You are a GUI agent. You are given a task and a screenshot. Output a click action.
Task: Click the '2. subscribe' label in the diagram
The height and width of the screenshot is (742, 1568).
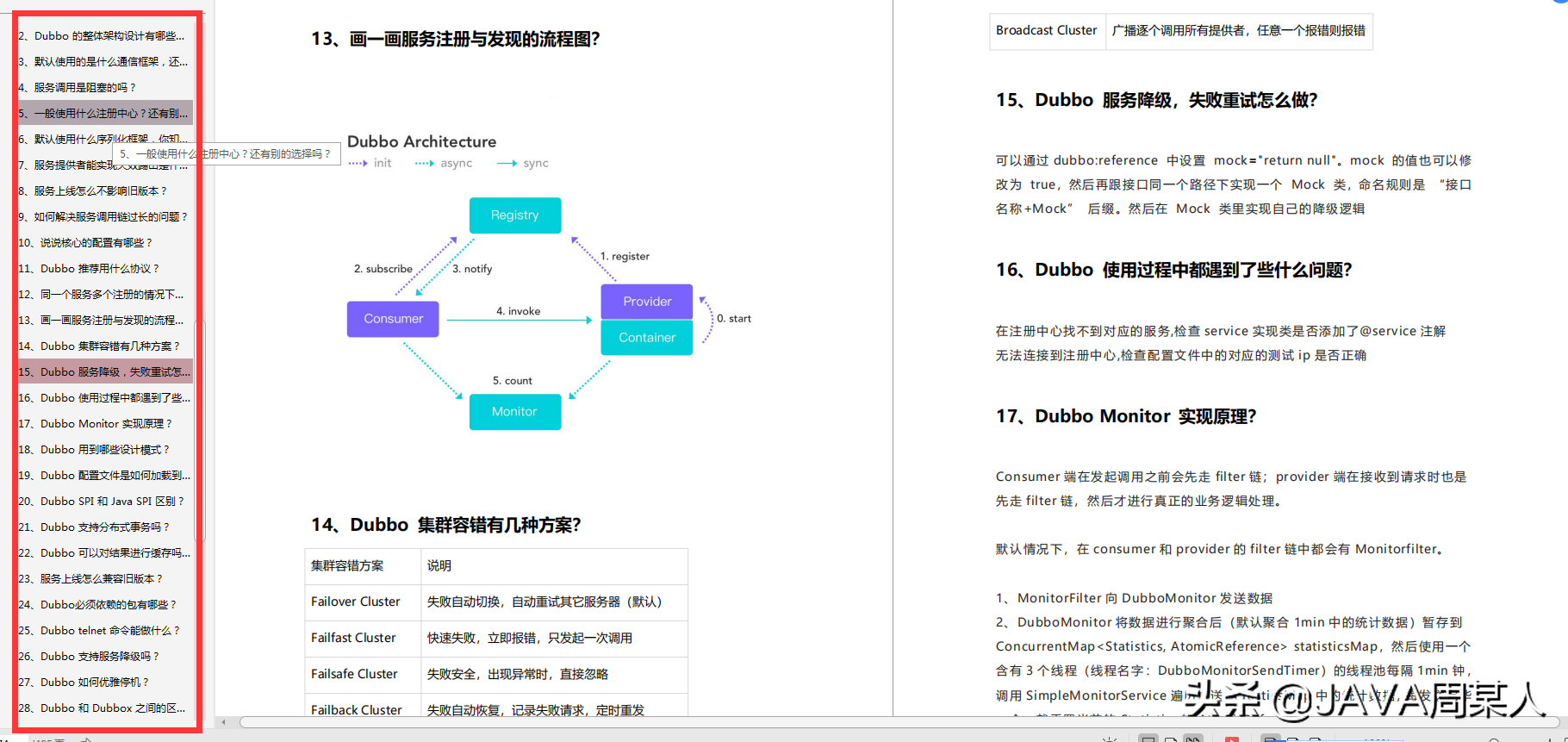pyautogui.click(x=383, y=269)
